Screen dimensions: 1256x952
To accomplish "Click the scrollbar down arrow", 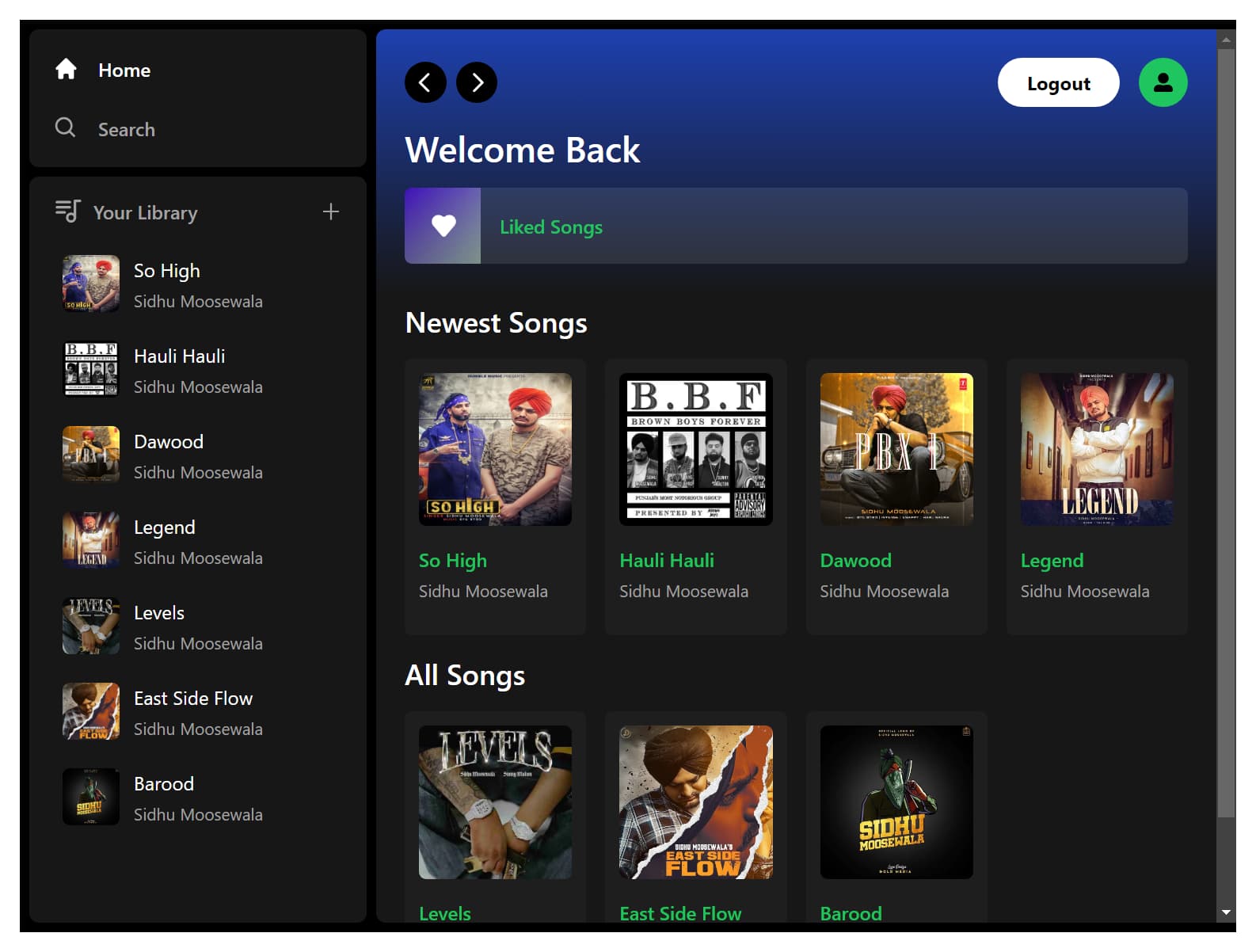I will [x=1226, y=912].
